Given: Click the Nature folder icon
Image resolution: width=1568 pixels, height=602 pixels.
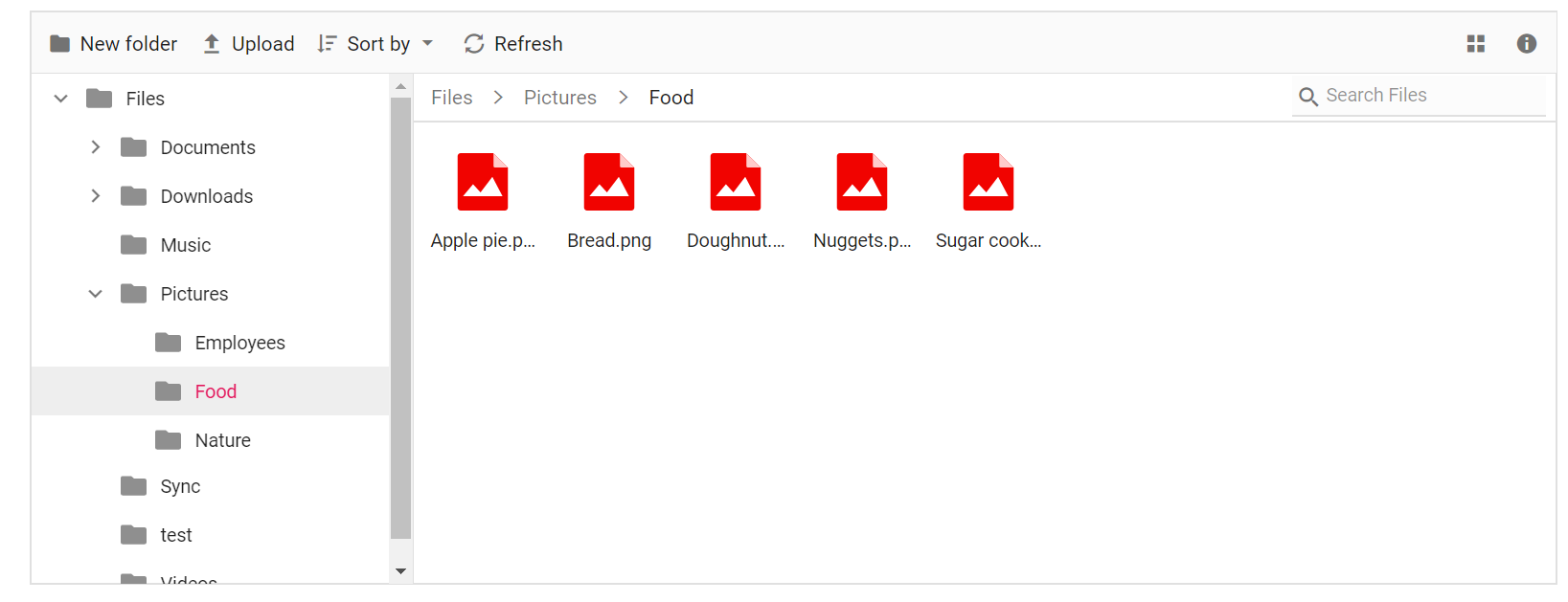Looking at the screenshot, I should 169,440.
